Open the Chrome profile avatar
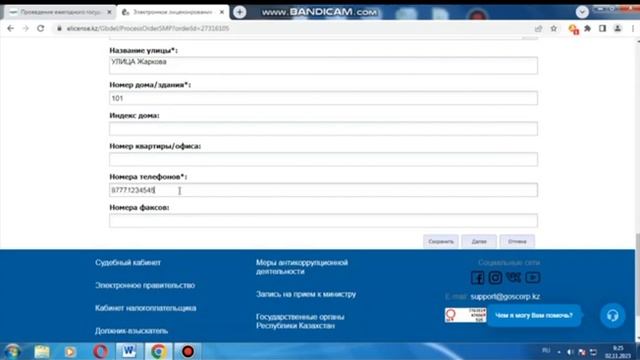The height and width of the screenshot is (360, 640). pyautogui.click(x=618, y=29)
